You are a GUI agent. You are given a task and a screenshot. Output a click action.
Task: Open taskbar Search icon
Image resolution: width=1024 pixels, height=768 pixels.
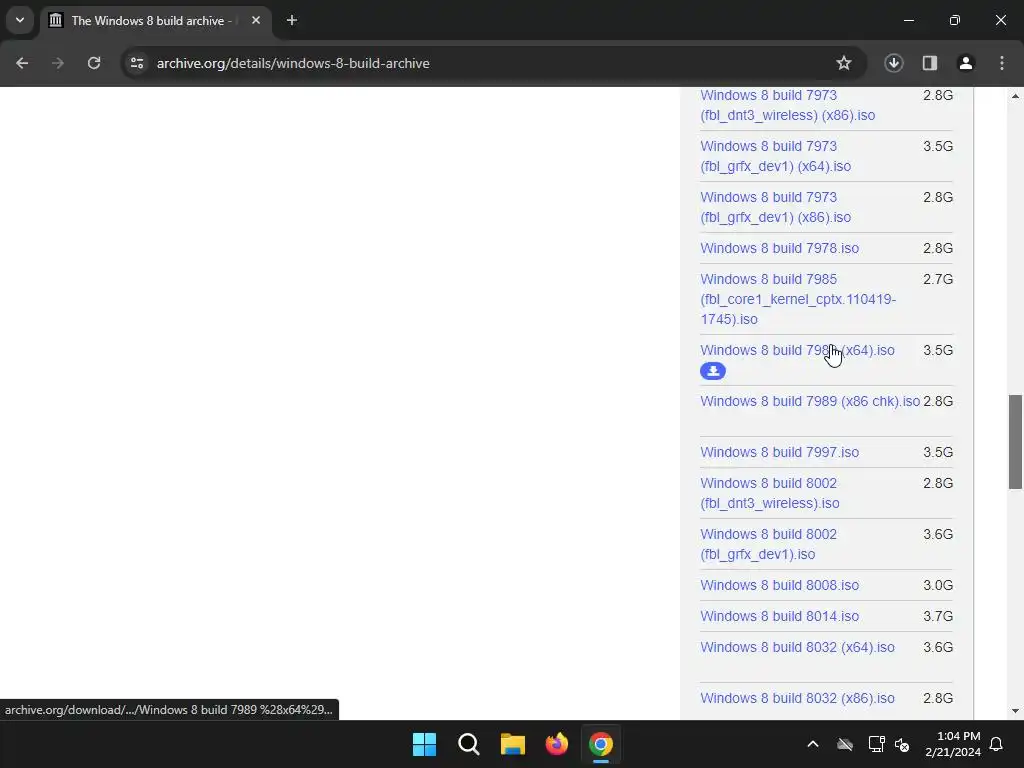click(468, 744)
